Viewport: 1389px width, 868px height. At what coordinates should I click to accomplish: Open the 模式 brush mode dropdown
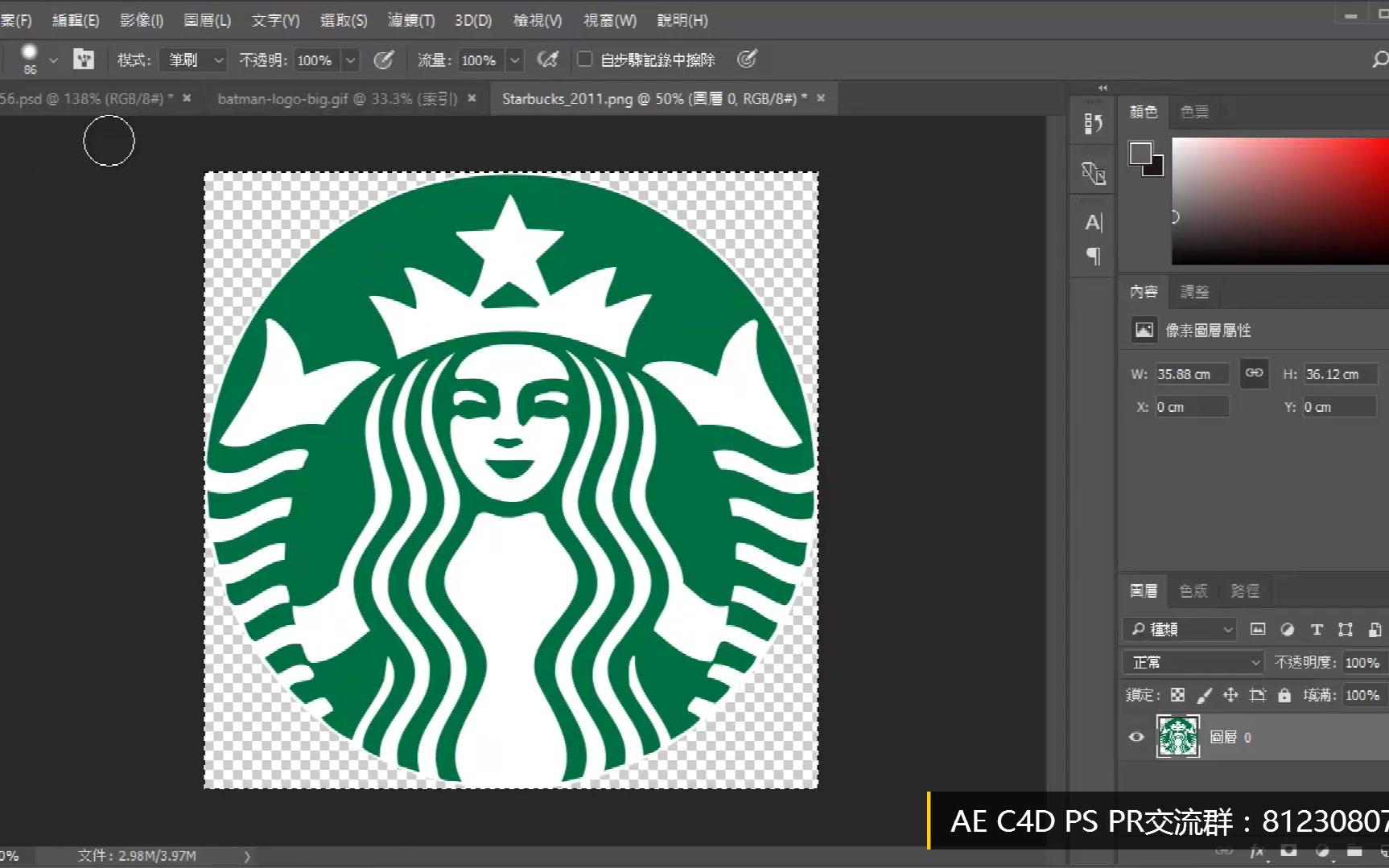tap(192, 60)
